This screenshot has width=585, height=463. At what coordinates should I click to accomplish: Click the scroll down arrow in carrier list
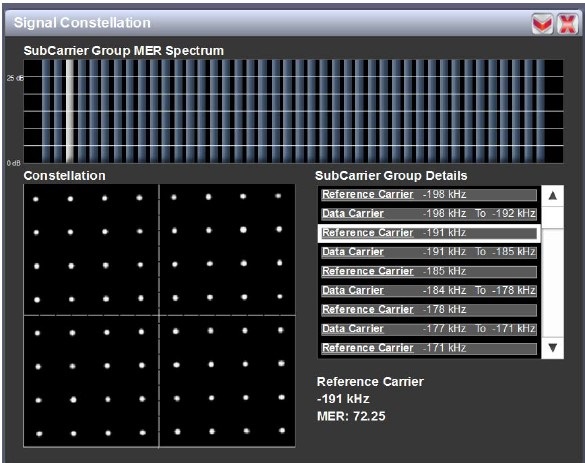coord(553,348)
